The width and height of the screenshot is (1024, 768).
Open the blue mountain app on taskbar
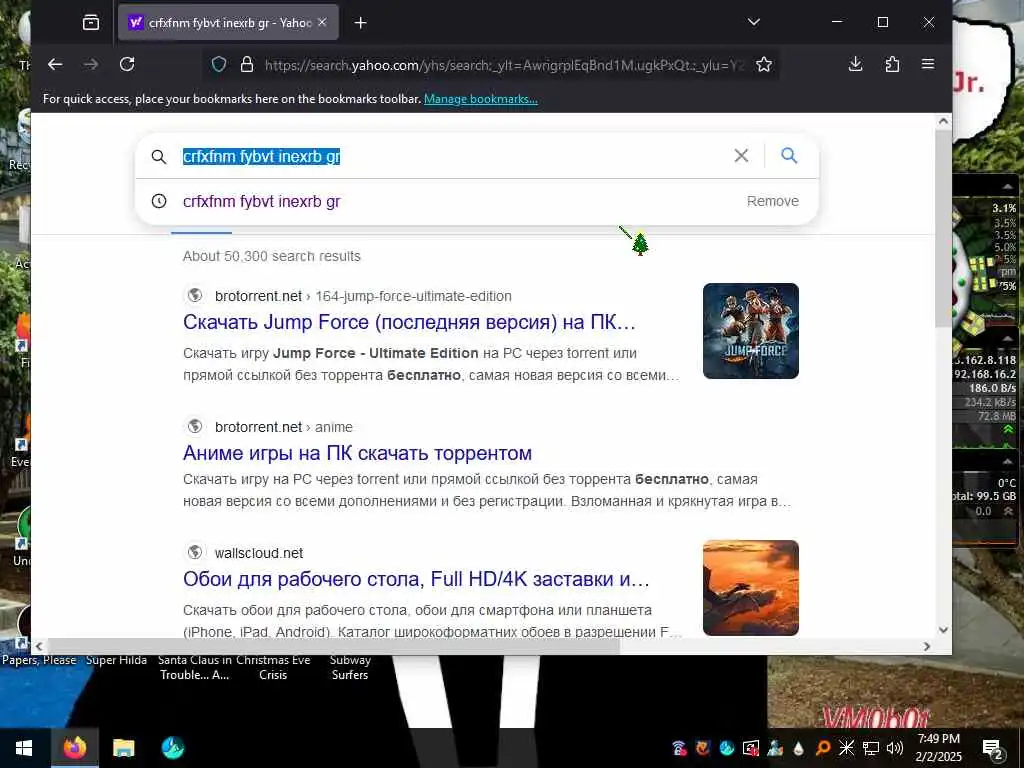[172, 748]
